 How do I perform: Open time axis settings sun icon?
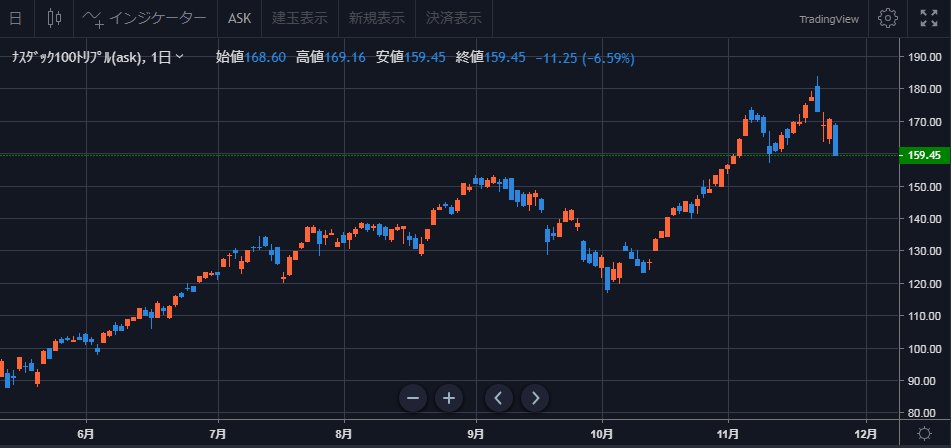(x=924, y=433)
